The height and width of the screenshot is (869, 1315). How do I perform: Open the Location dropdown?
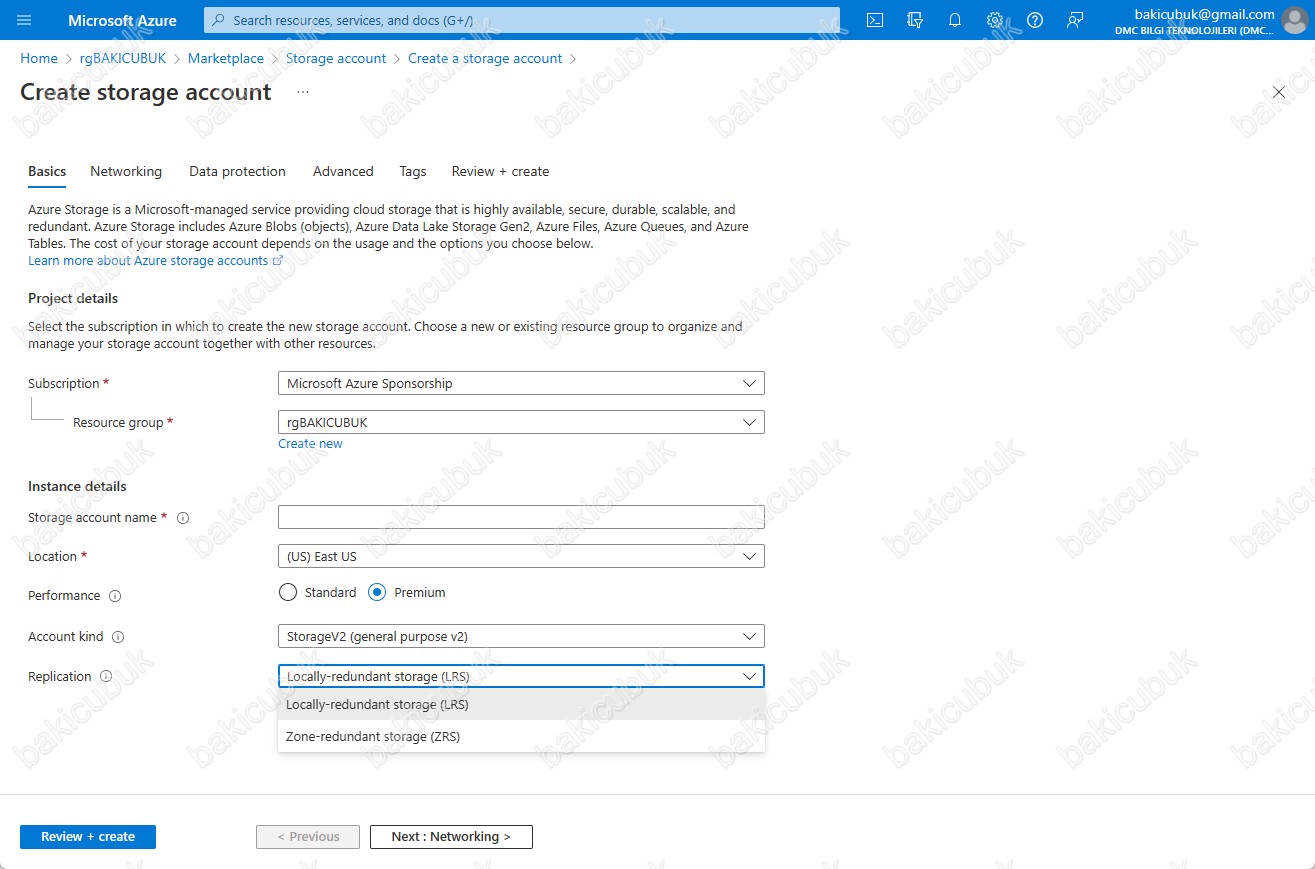click(521, 556)
